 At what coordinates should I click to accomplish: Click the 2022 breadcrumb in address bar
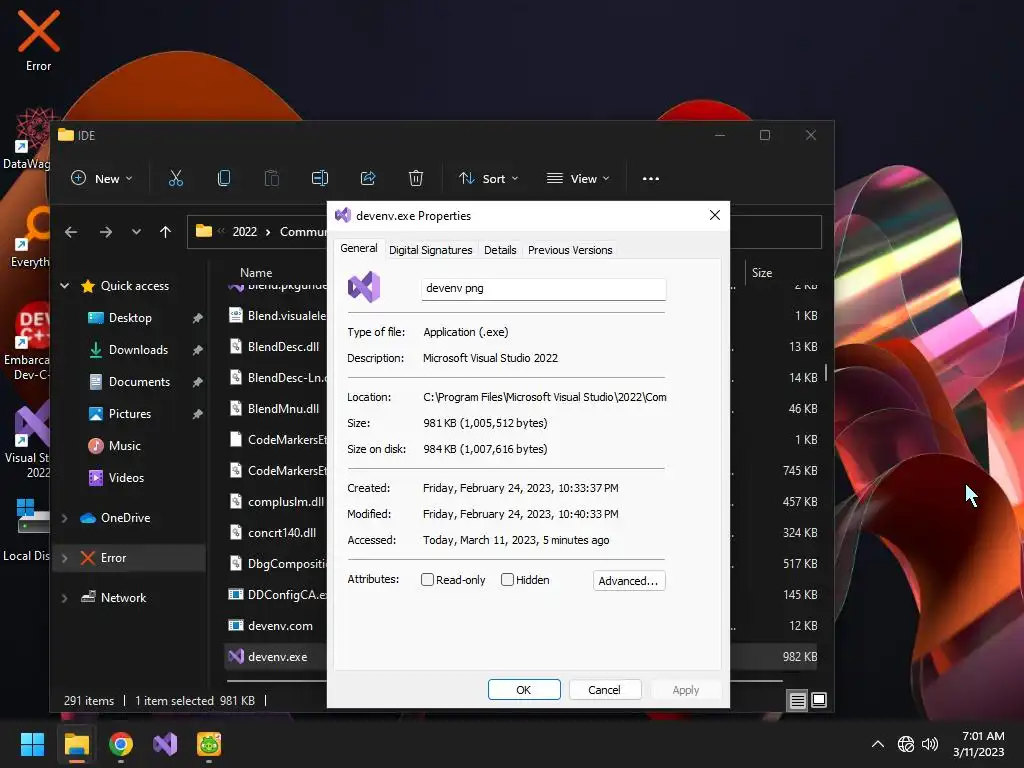pyautogui.click(x=244, y=232)
